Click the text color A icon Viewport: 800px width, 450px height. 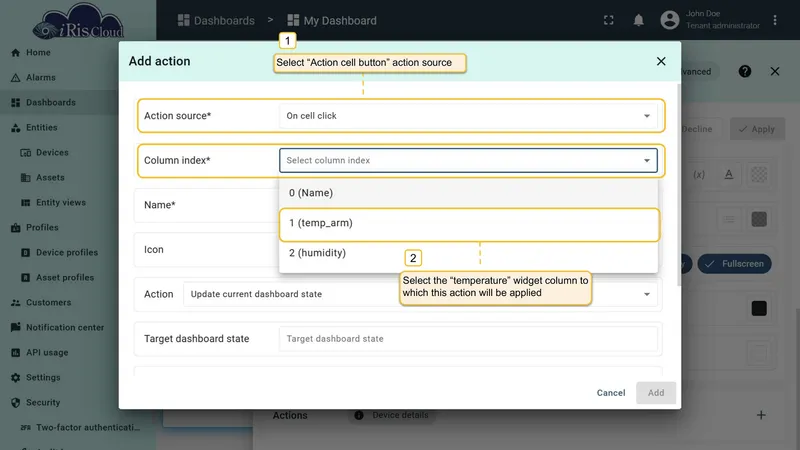pos(729,174)
